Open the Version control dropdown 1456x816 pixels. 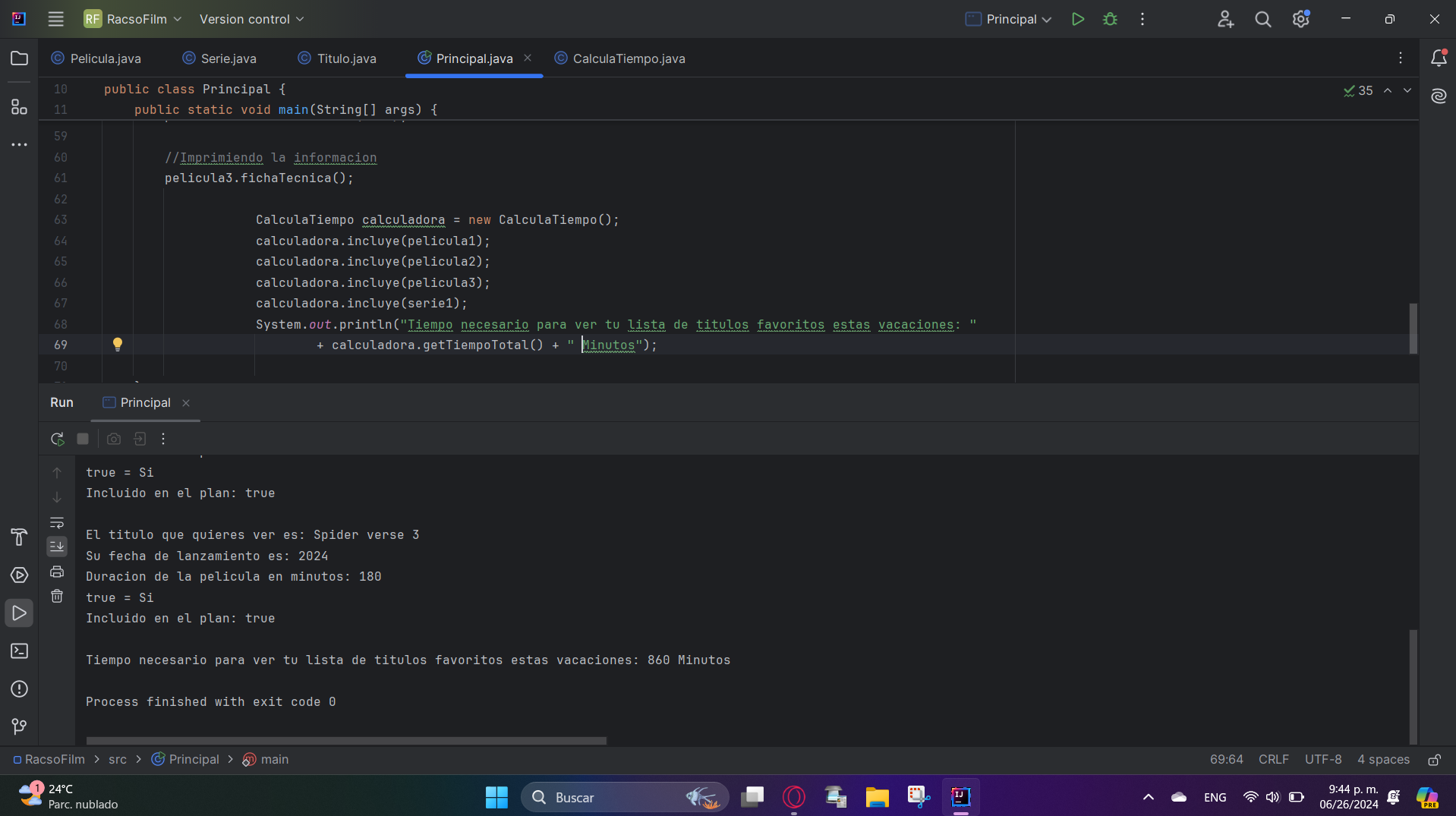click(251, 19)
